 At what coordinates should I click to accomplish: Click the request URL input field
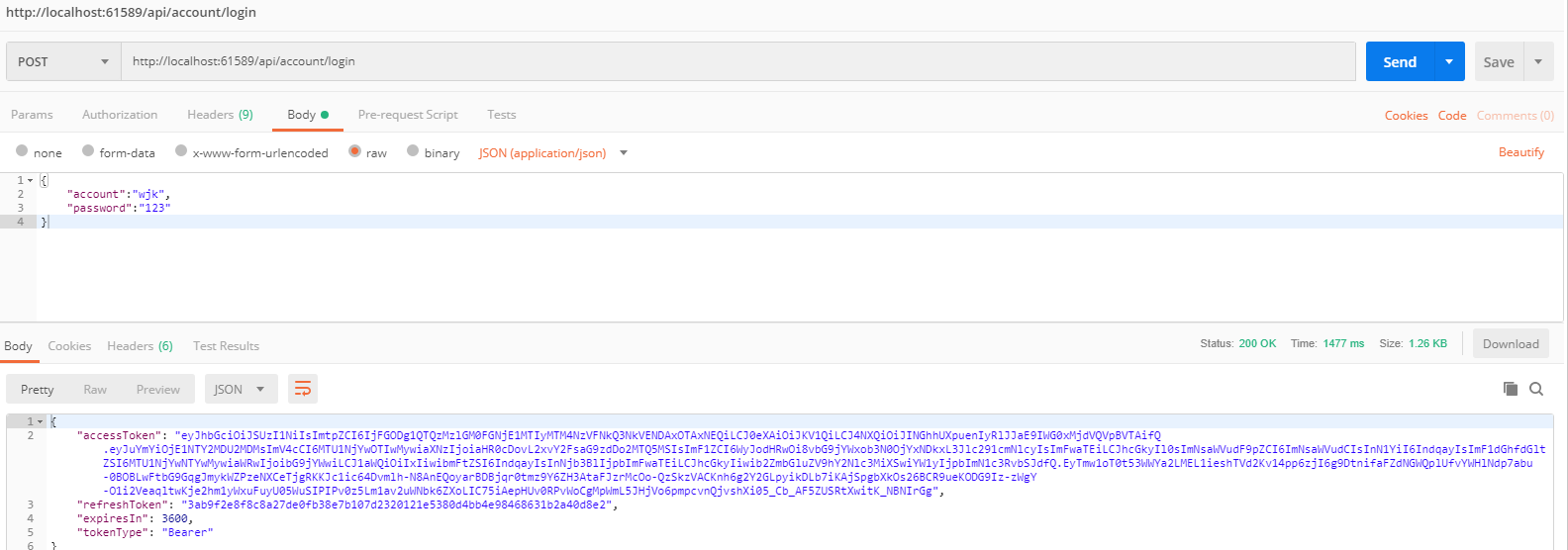tap(737, 61)
